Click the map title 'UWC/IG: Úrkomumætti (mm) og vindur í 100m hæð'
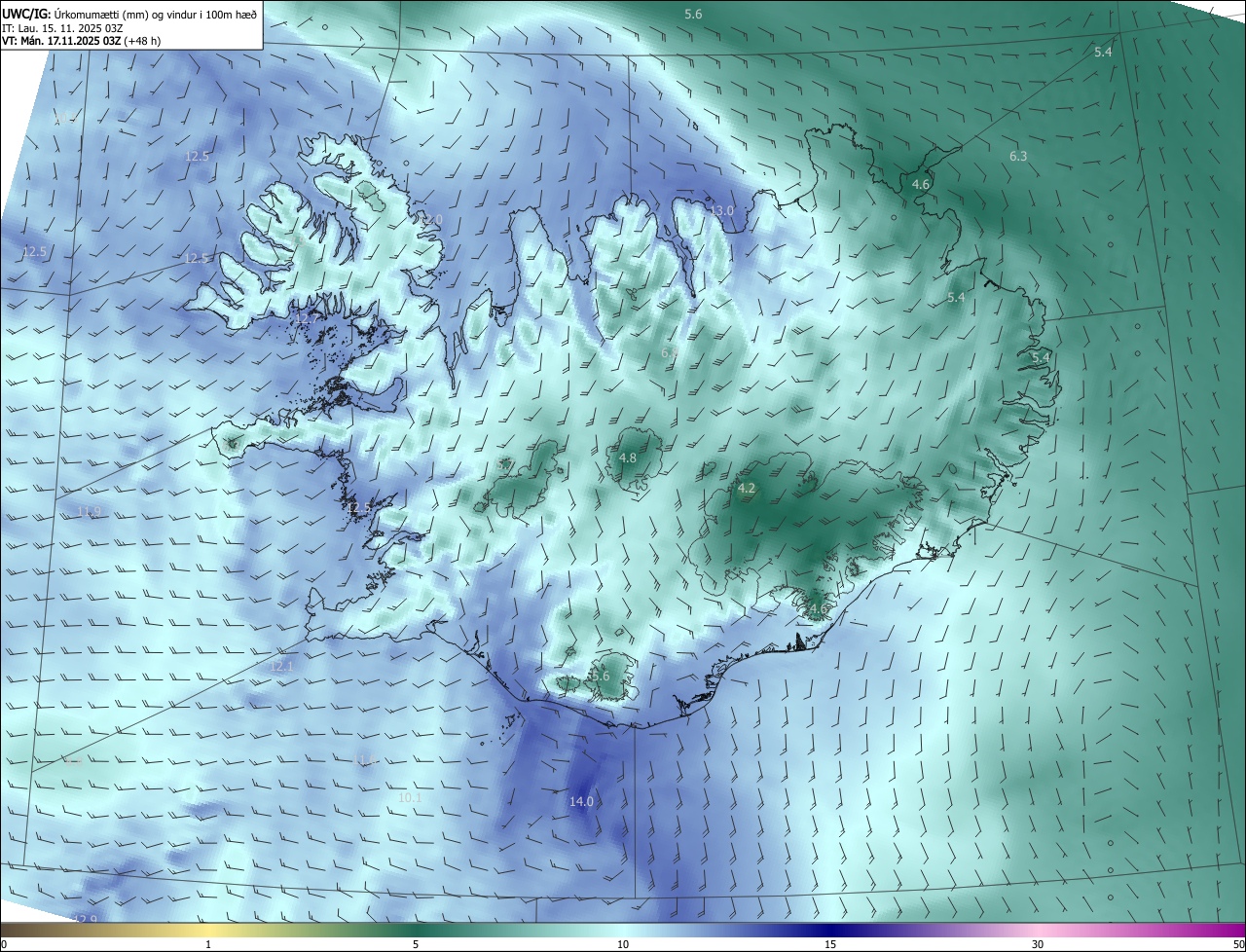This screenshot has height=952, width=1246. click(x=130, y=15)
